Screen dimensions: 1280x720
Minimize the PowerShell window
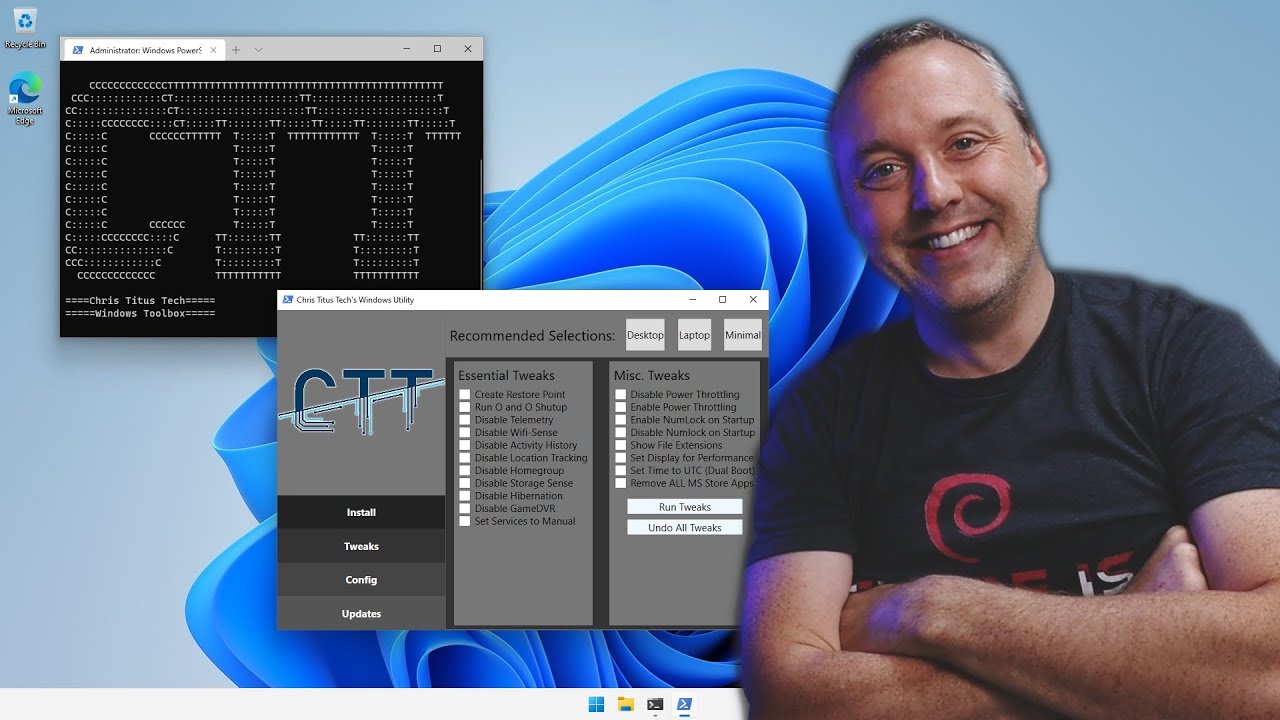coord(407,49)
